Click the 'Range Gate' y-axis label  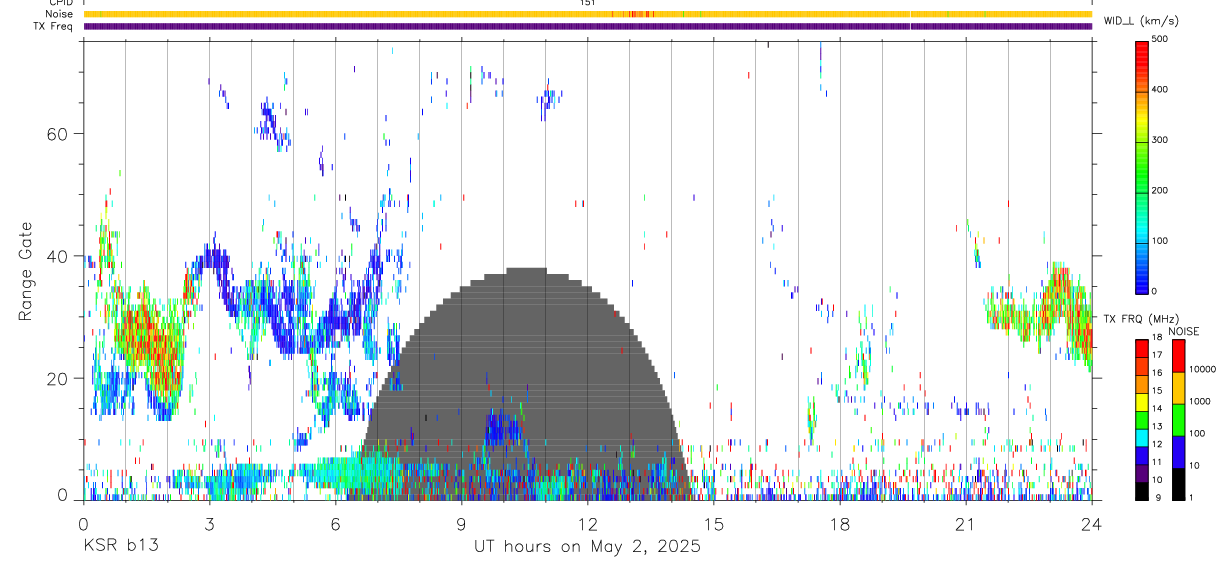point(26,271)
